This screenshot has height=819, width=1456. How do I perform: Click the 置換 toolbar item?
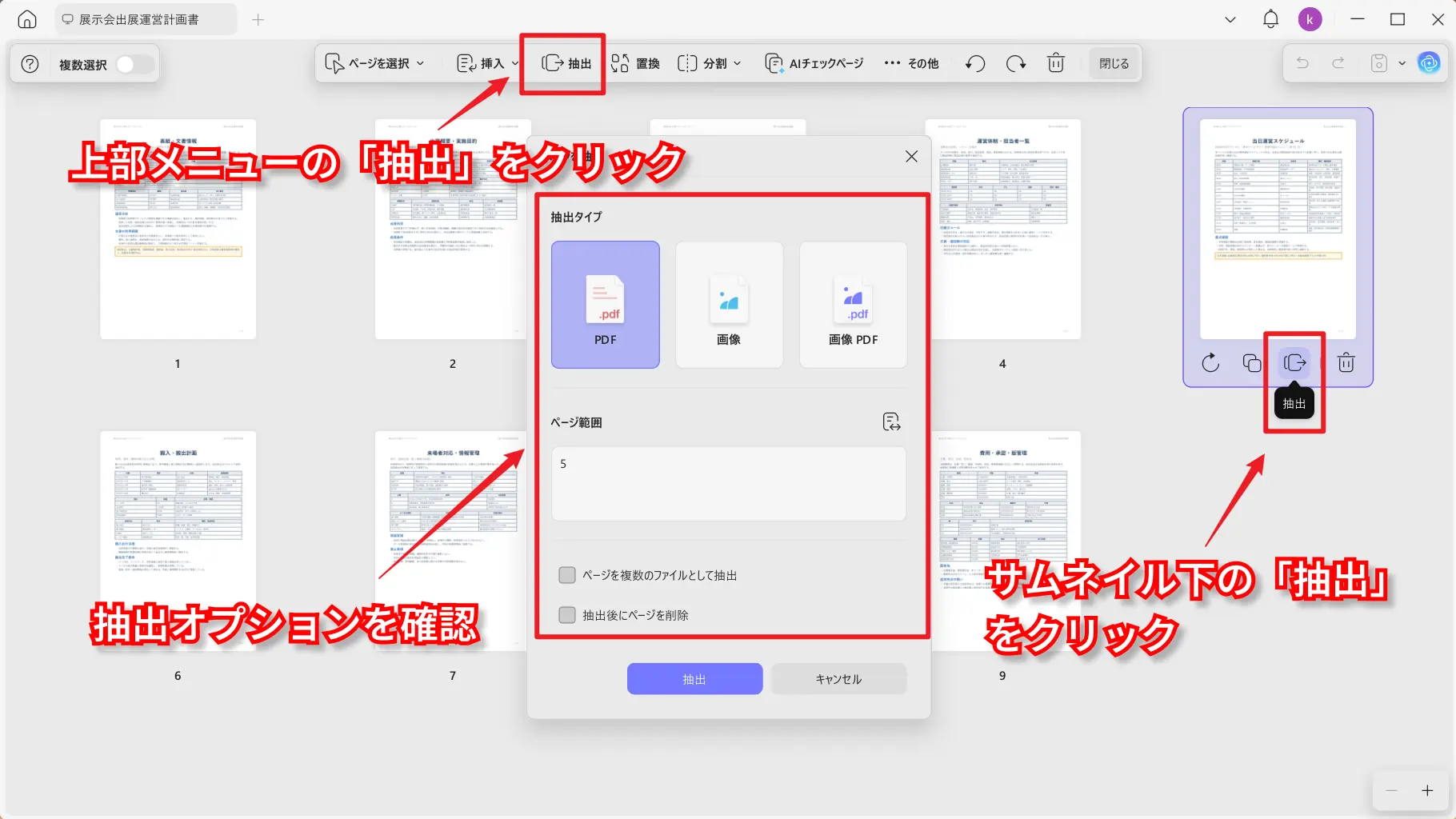pos(635,63)
